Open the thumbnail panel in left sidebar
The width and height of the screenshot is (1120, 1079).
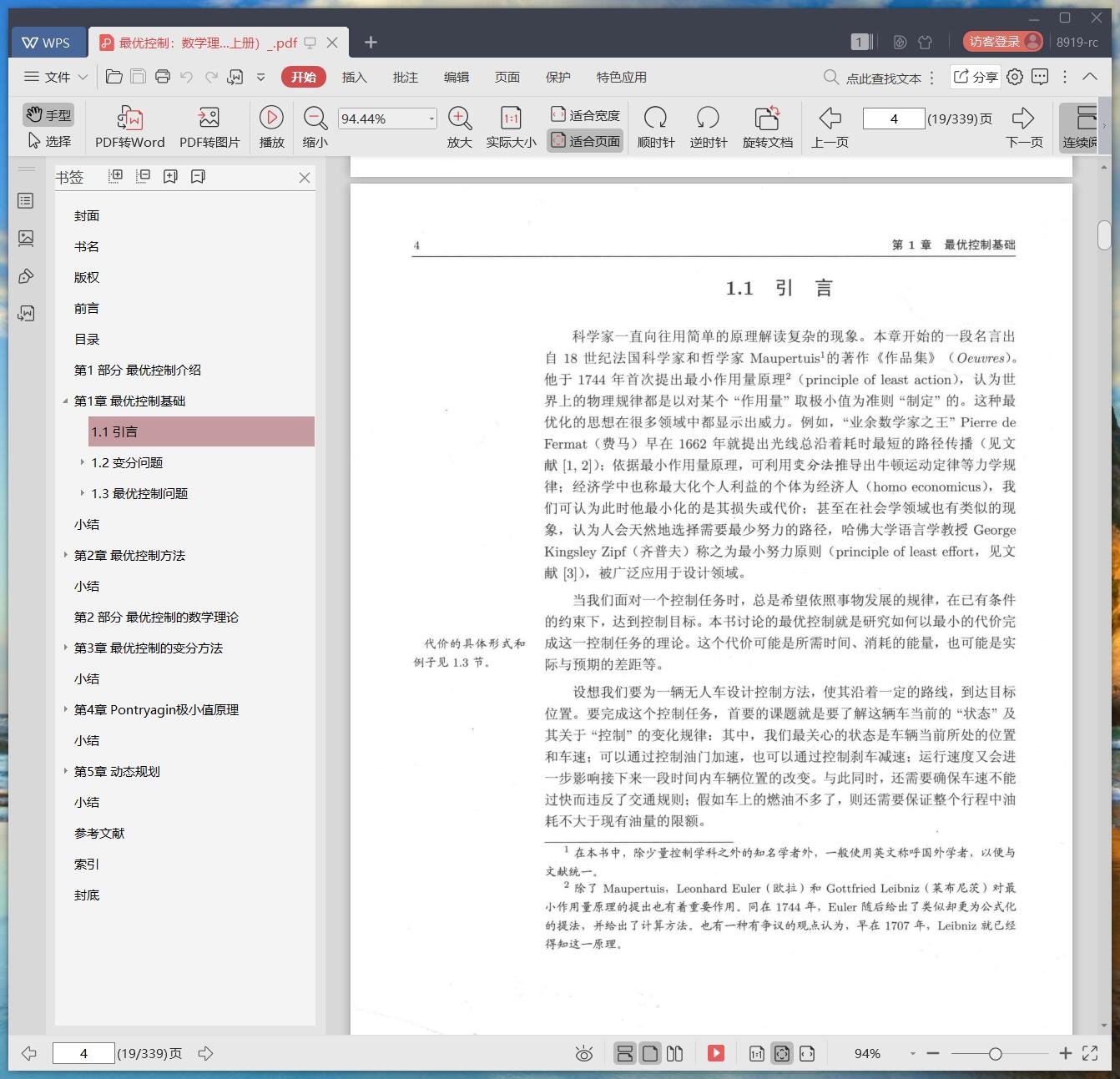pyautogui.click(x=26, y=239)
